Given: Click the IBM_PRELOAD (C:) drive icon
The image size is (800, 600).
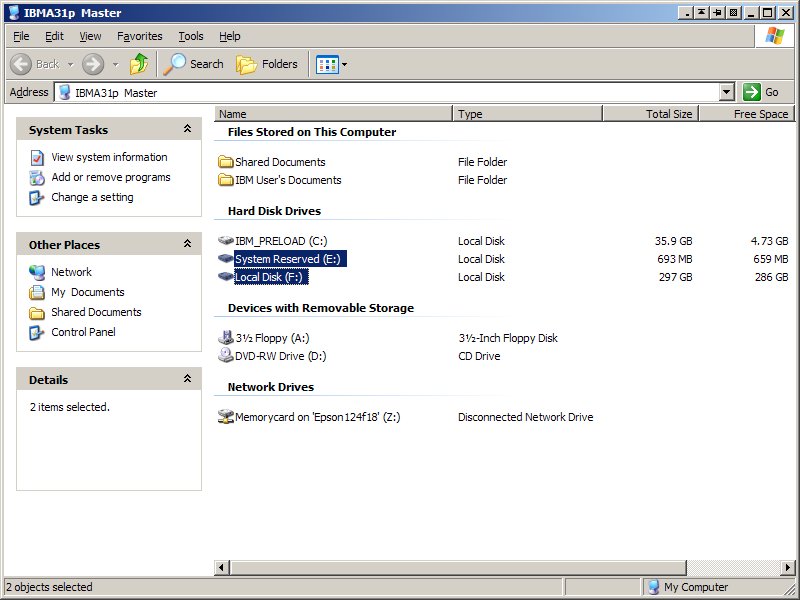Looking at the screenshot, I should (225, 241).
